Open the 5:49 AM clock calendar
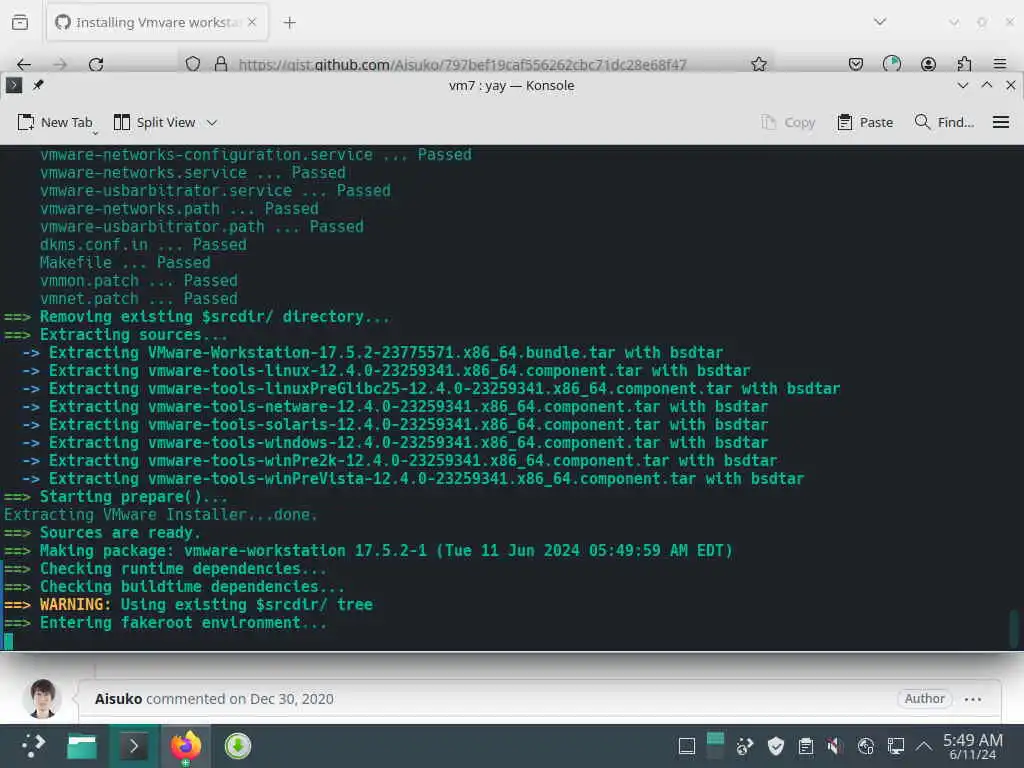The width and height of the screenshot is (1024, 768). [x=972, y=746]
